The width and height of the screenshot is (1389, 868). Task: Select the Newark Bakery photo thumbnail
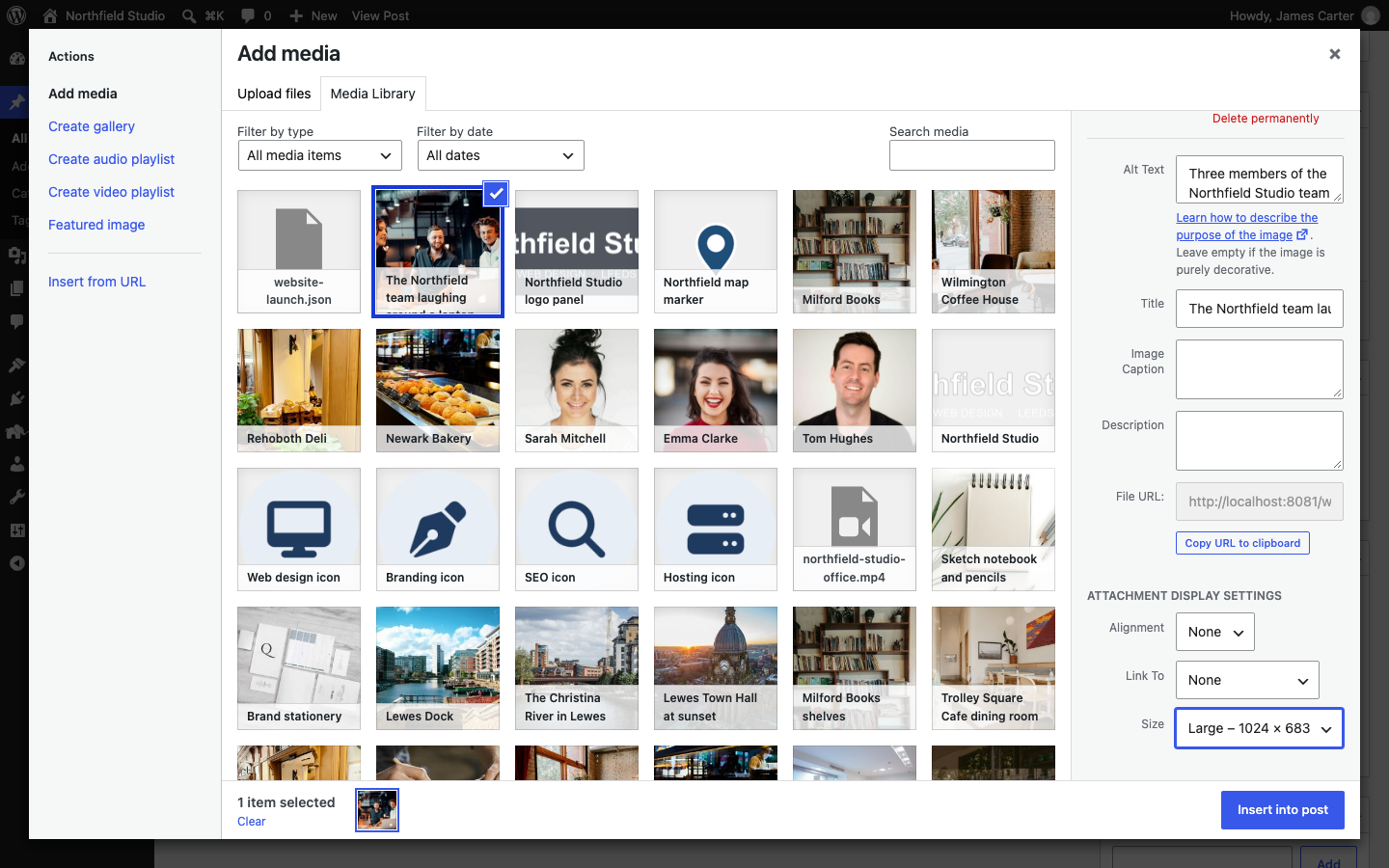[x=438, y=391]
